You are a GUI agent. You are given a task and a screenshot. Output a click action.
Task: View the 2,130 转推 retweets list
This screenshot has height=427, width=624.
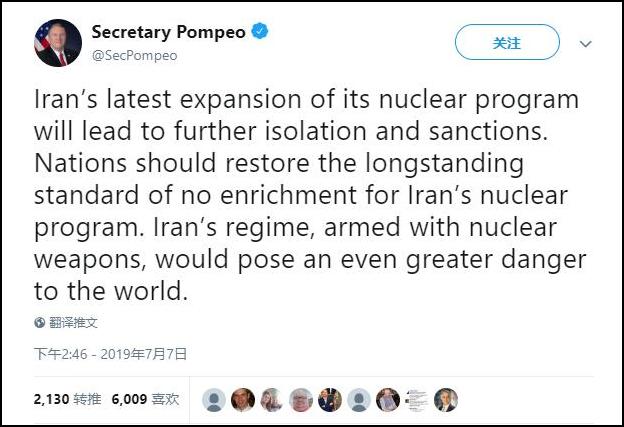coord(67,399)
